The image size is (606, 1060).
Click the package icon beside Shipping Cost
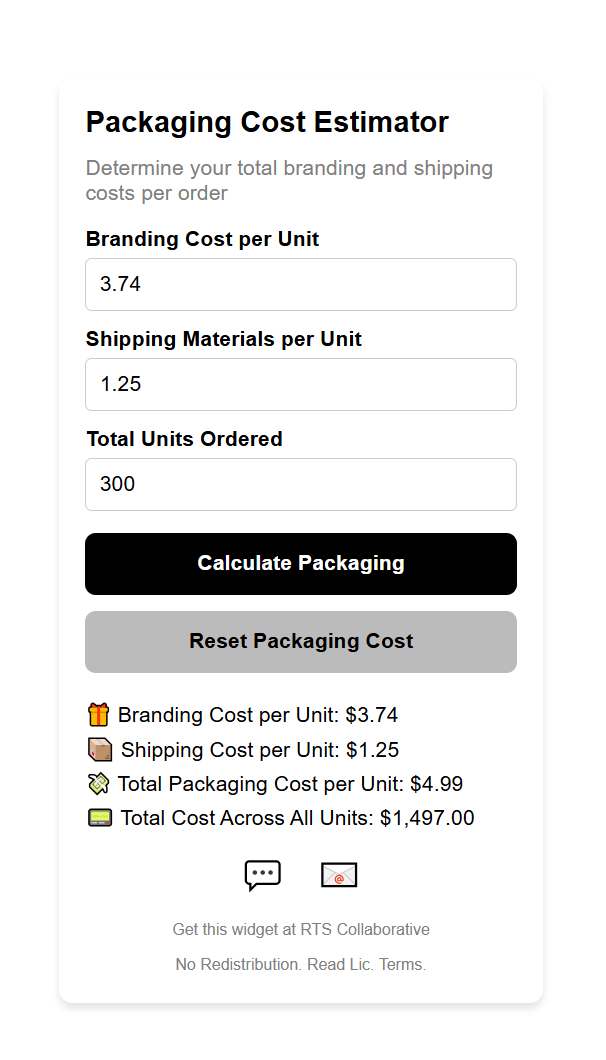tap(97, 749)
